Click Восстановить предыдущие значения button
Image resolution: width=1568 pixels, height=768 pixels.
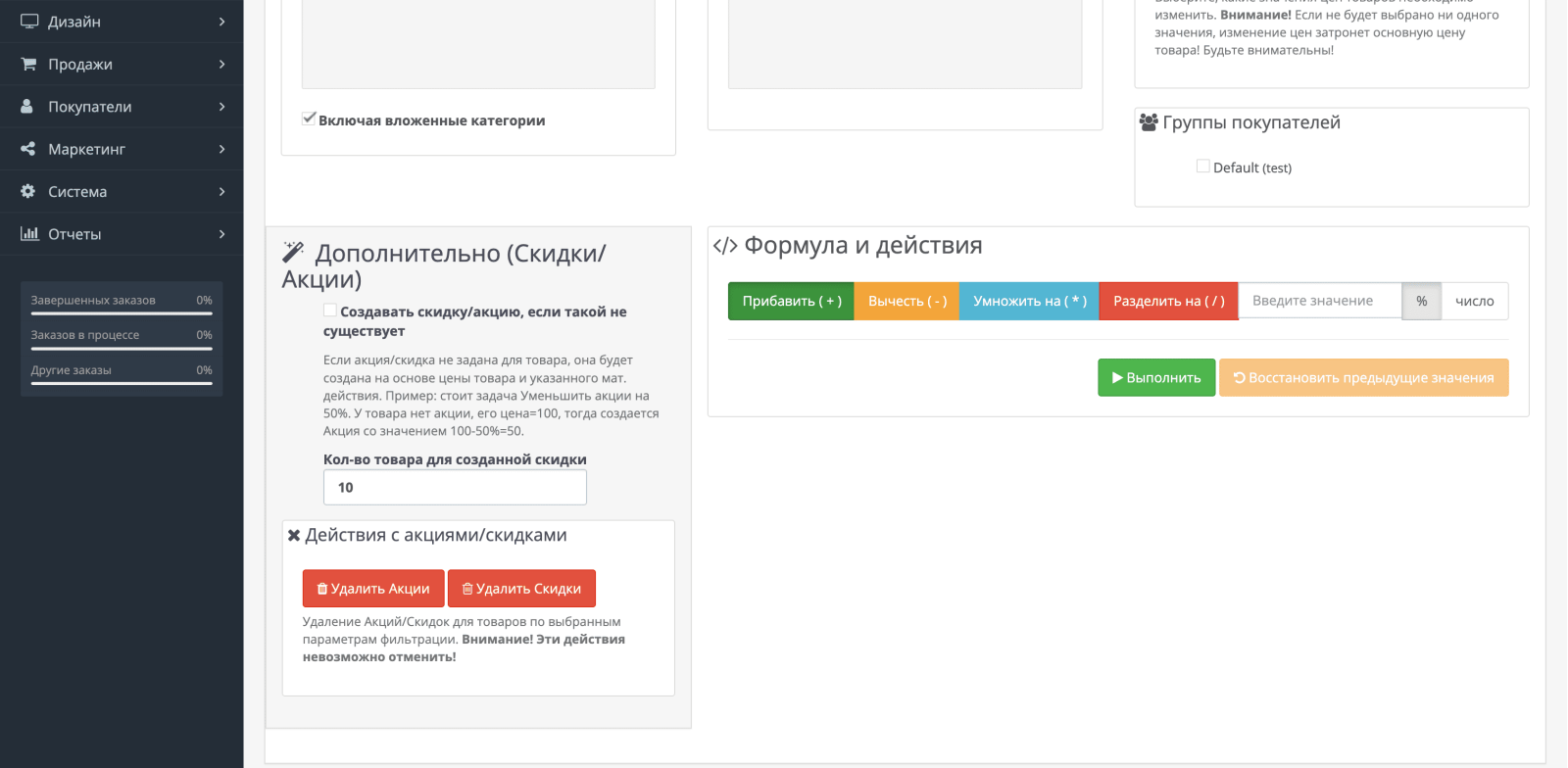(x=1364, y=377)
